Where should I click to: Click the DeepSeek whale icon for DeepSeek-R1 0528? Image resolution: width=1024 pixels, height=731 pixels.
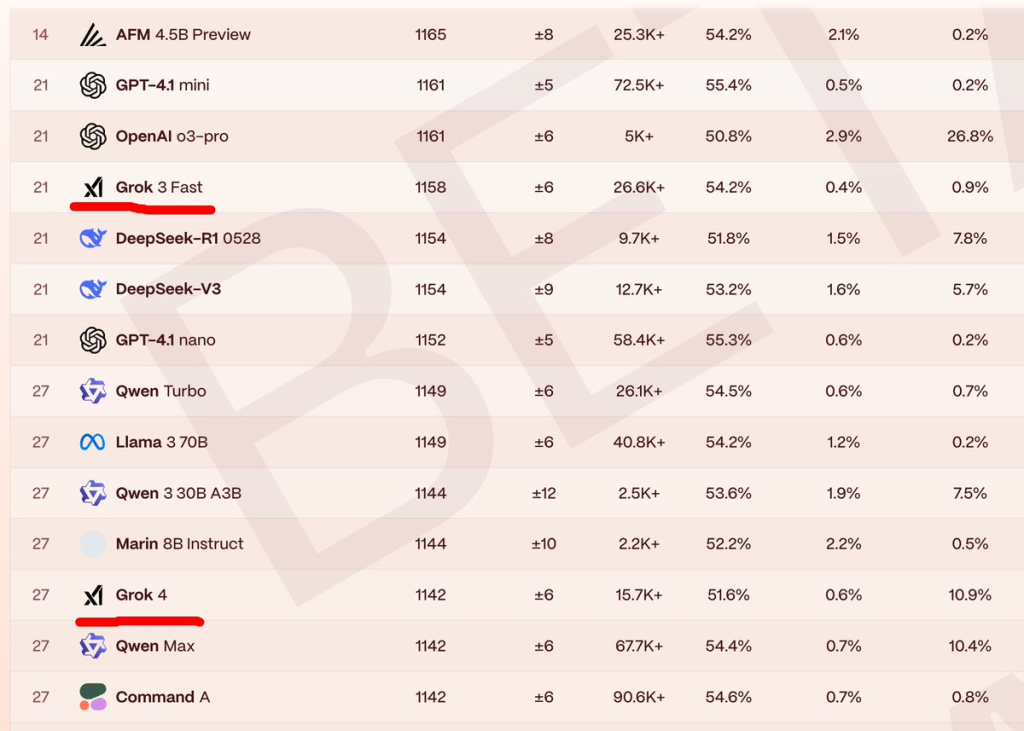click(93, 239)
